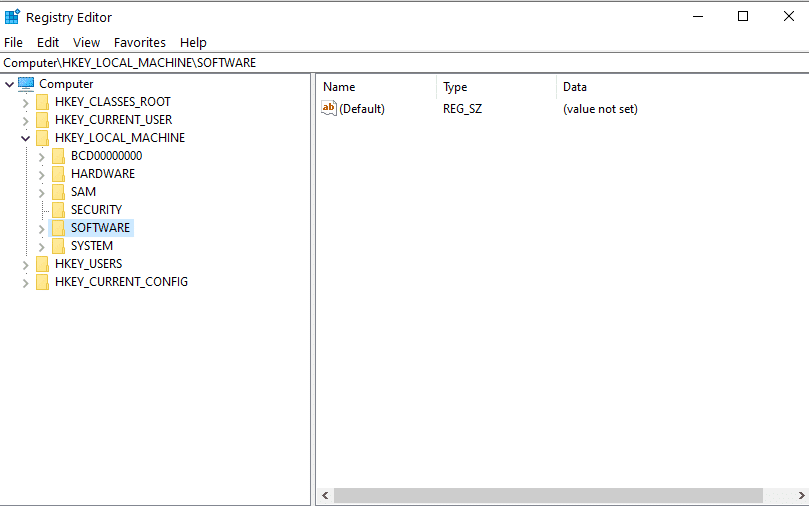809x506 pixels.
Task: Click the SECURITY key folder icon
Action: [x=58, y=210]
